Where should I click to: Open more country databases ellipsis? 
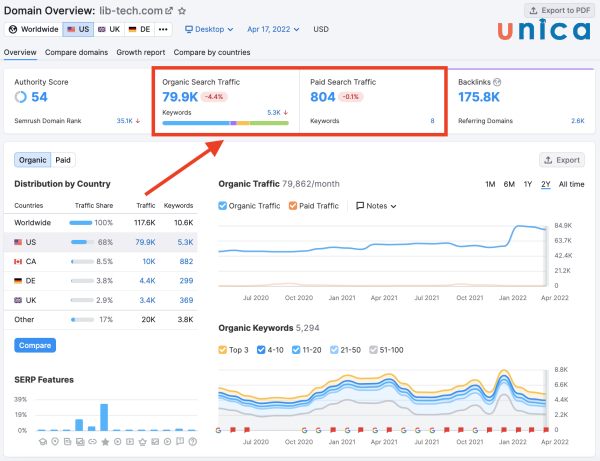pyautogui.click(x=163, y=29)
